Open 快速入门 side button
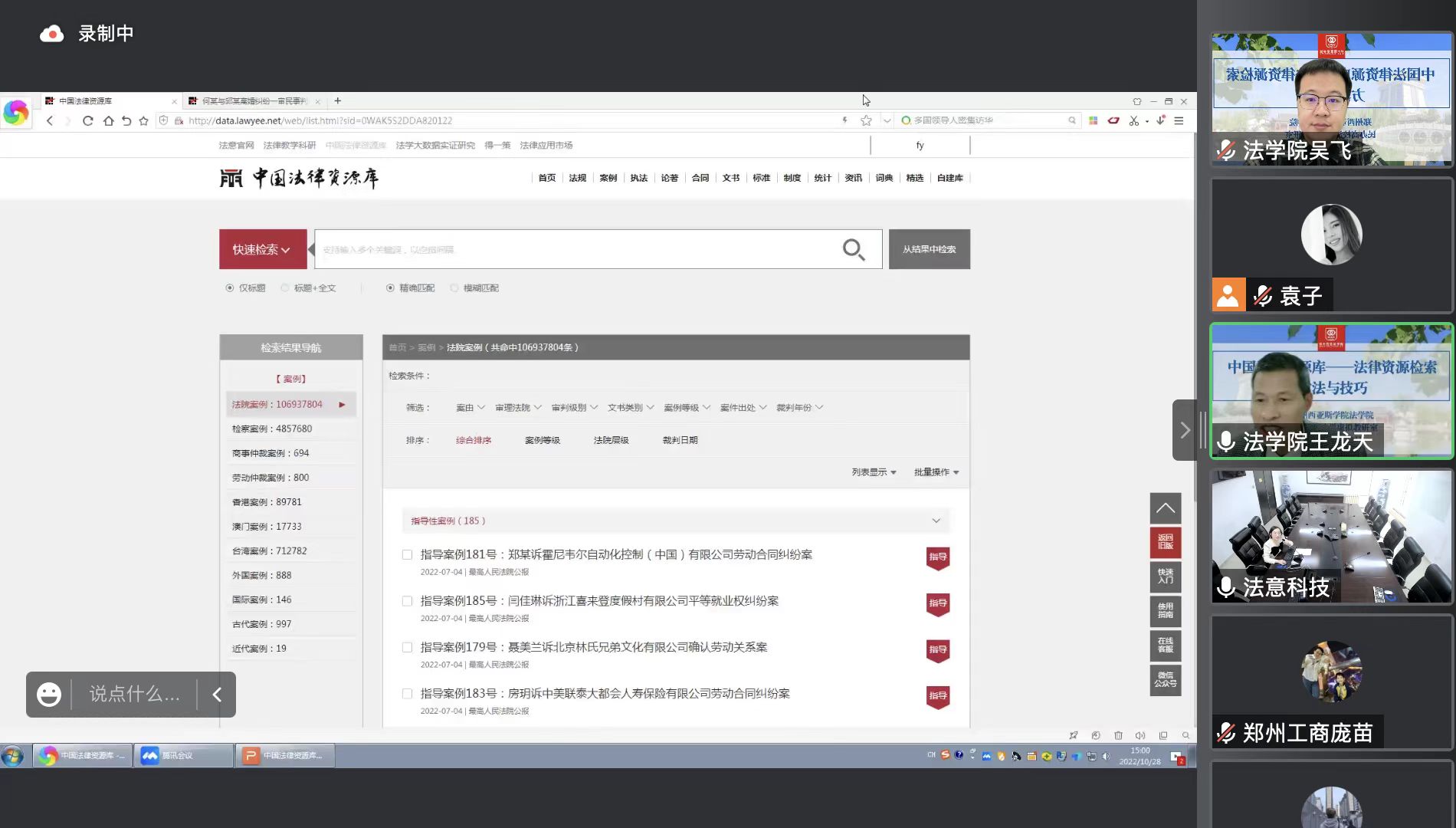 coord(1166,577)
